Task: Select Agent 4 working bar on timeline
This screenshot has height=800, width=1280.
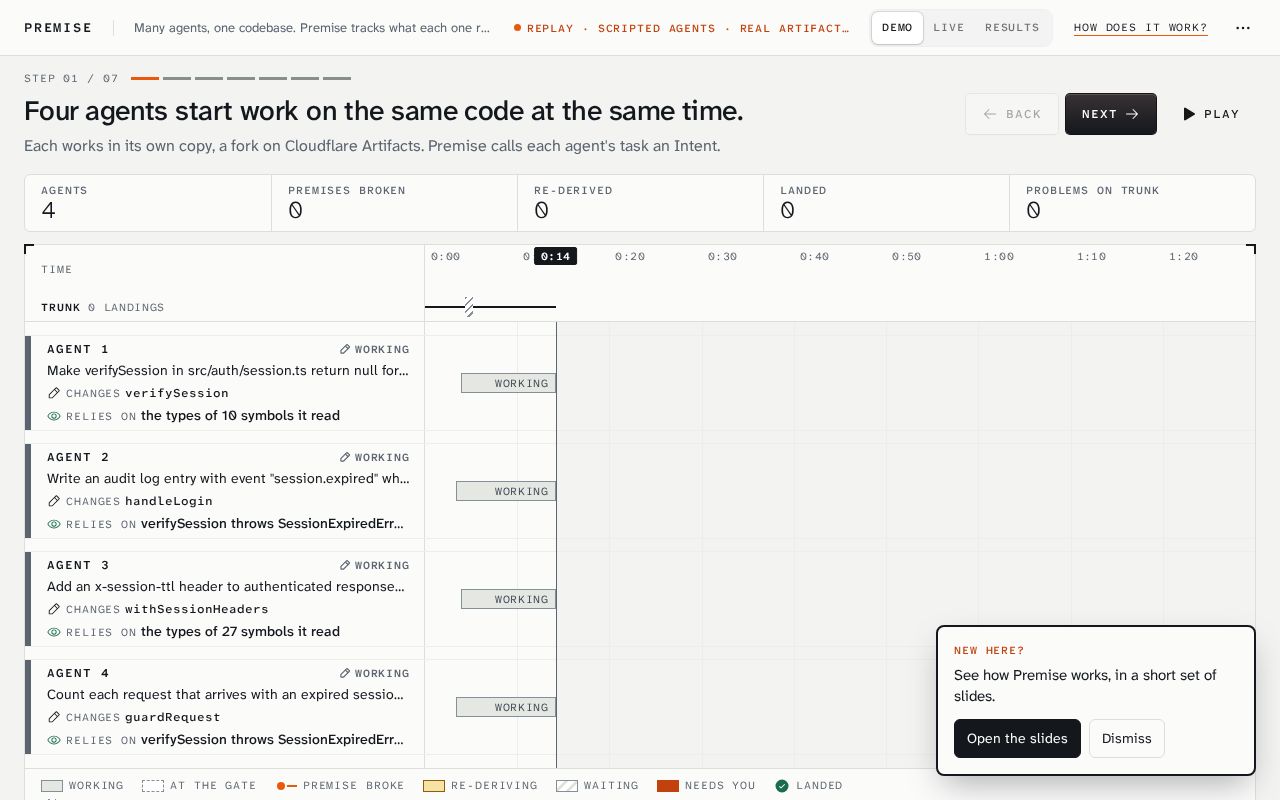Action: pyautogui.click(x=506, y=707)
